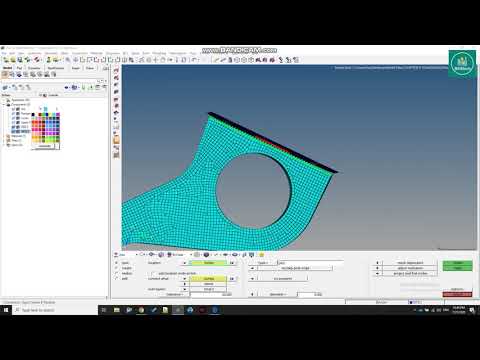Click the Open Model toolbar icon
This screenshot has width=480, height=360.
13,60
